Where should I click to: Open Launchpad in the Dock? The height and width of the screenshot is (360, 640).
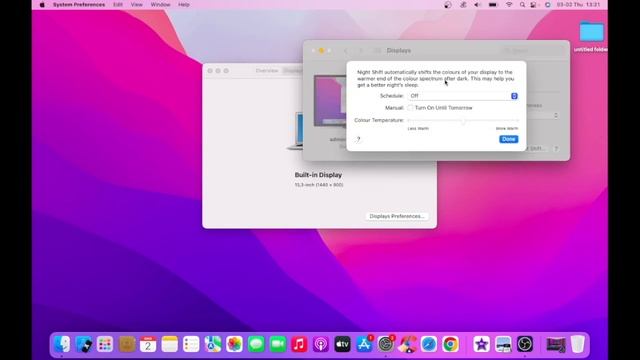(105, 344)
